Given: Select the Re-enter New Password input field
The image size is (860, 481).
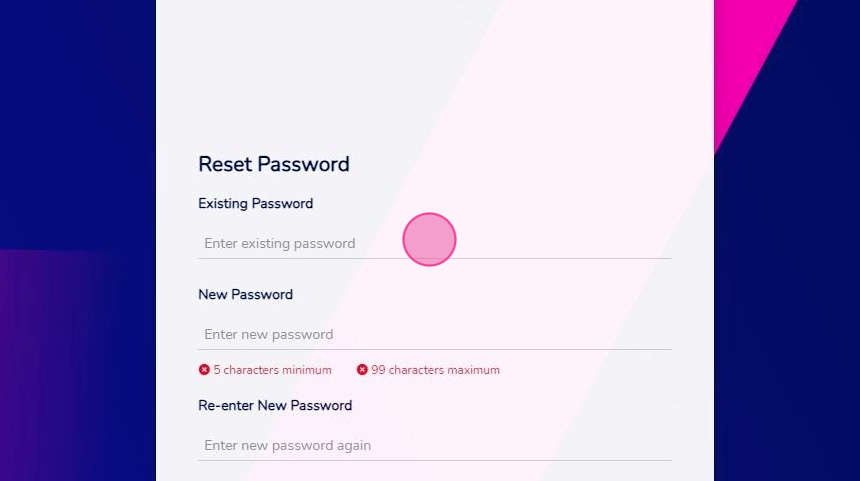Looking at the screenshot, I should click(x=435, y=445).
